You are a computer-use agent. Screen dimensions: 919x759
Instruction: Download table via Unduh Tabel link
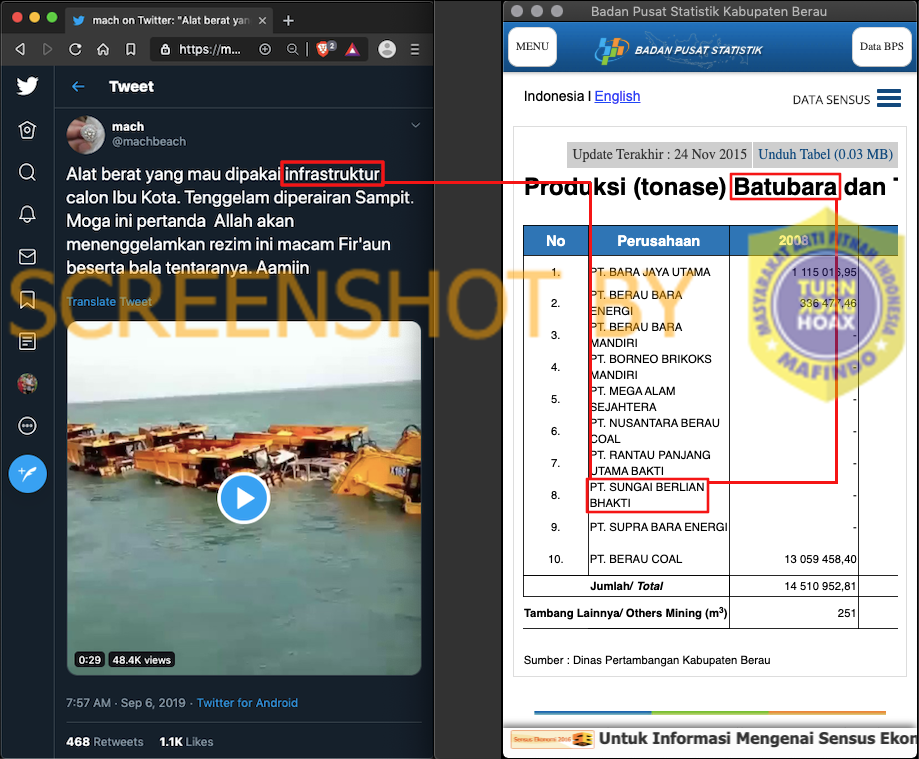point(825,155)
